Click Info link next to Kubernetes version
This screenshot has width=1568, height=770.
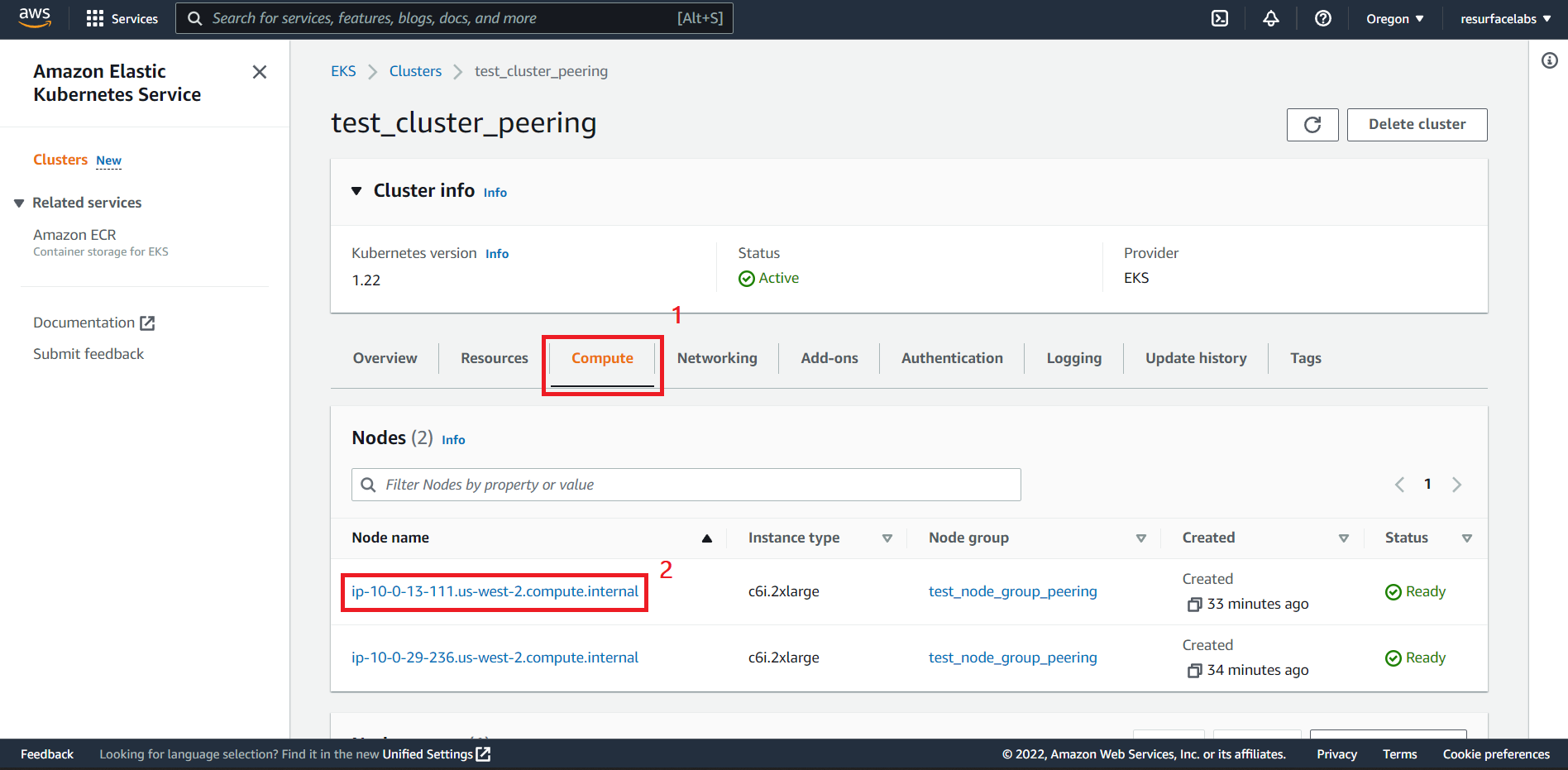click(x=497, y=254)
